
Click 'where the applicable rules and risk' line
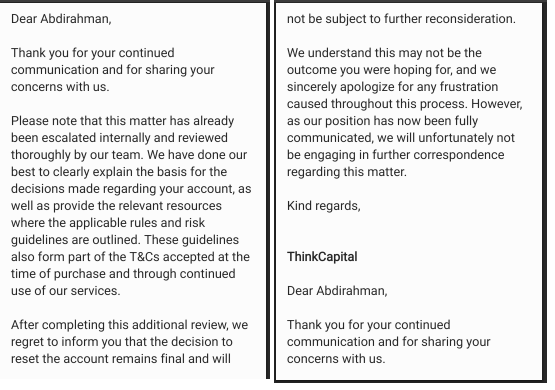(x=108, y=223)
